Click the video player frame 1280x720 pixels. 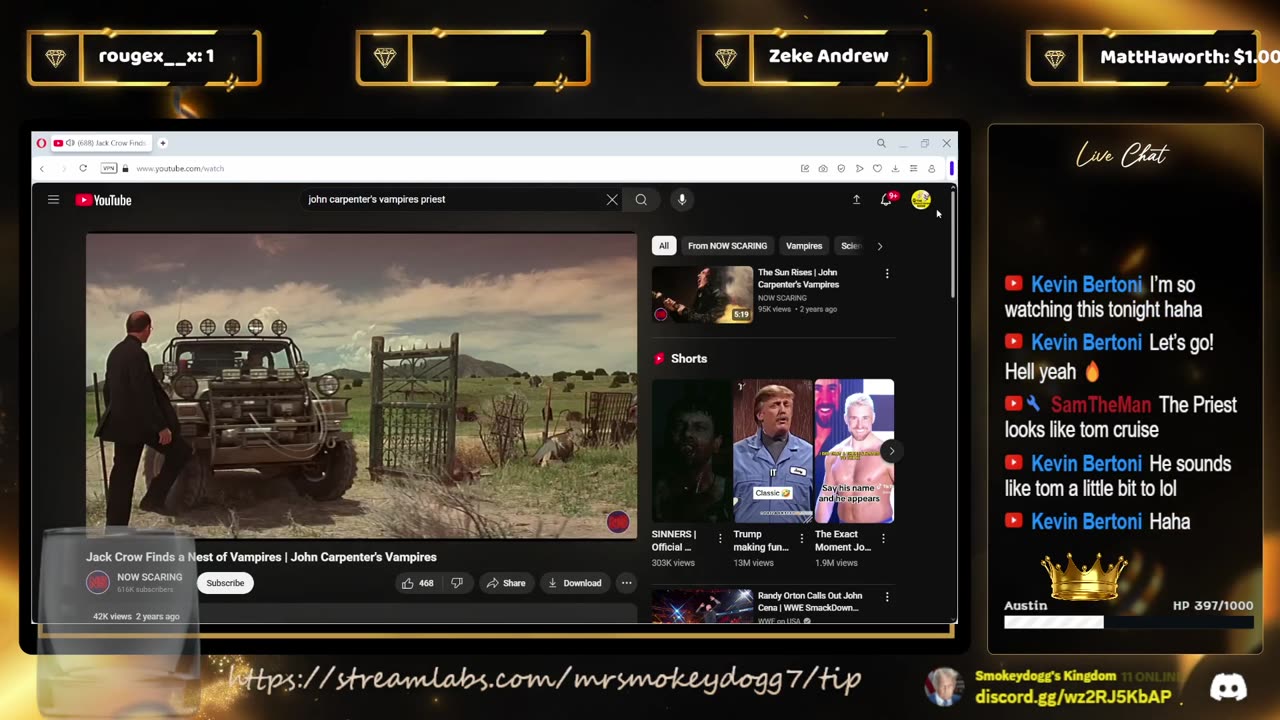(x=361, y=386)
